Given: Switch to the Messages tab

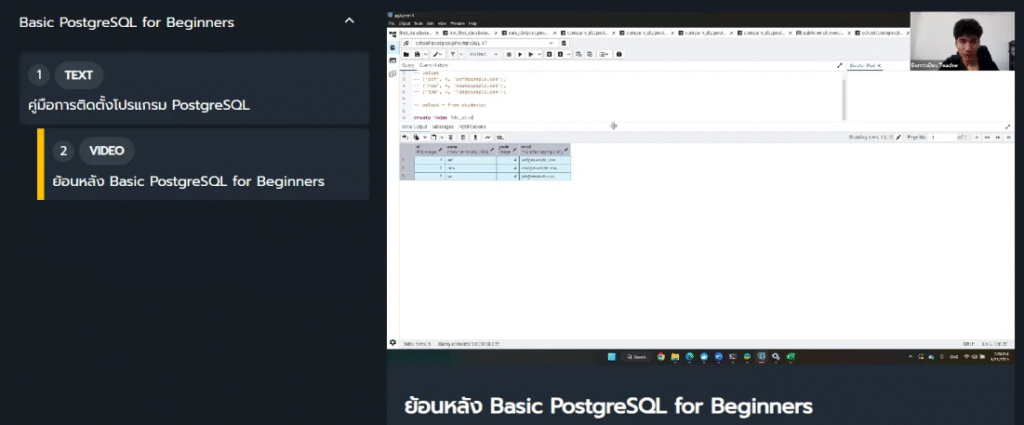Looking at the screenshot, I should (x=444, y=127).
